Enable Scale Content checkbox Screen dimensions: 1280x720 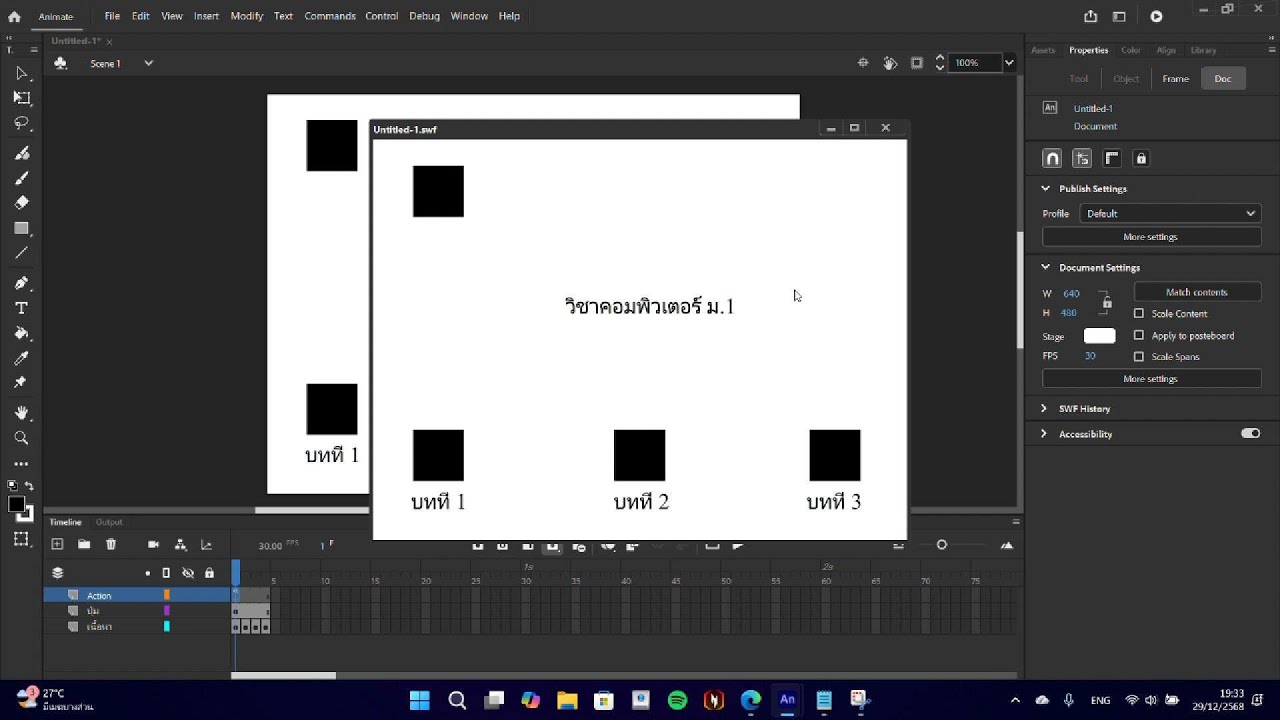[1139, 313]
